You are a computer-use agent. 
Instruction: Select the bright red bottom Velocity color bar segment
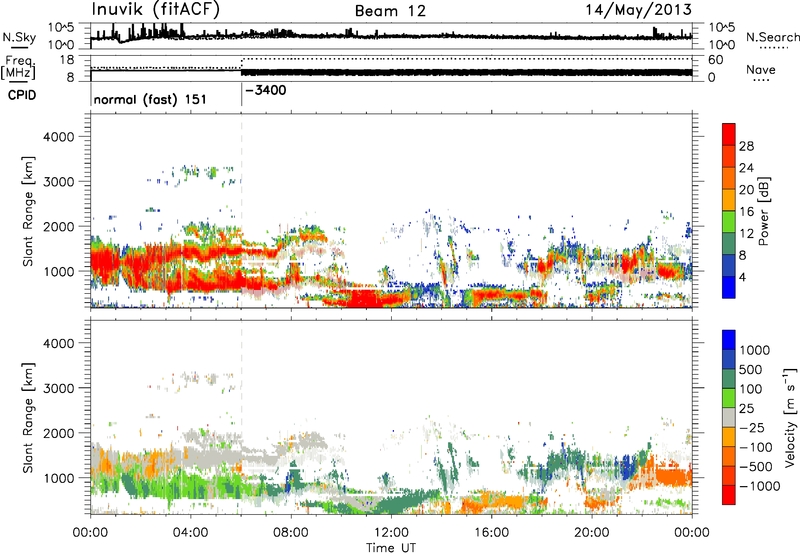(729, 495)
